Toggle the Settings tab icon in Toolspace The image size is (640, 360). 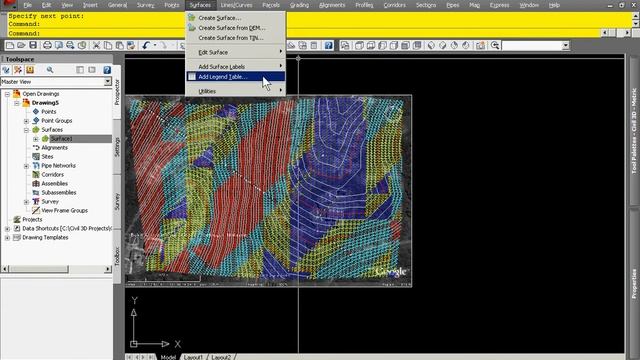(x=18, y=70)
